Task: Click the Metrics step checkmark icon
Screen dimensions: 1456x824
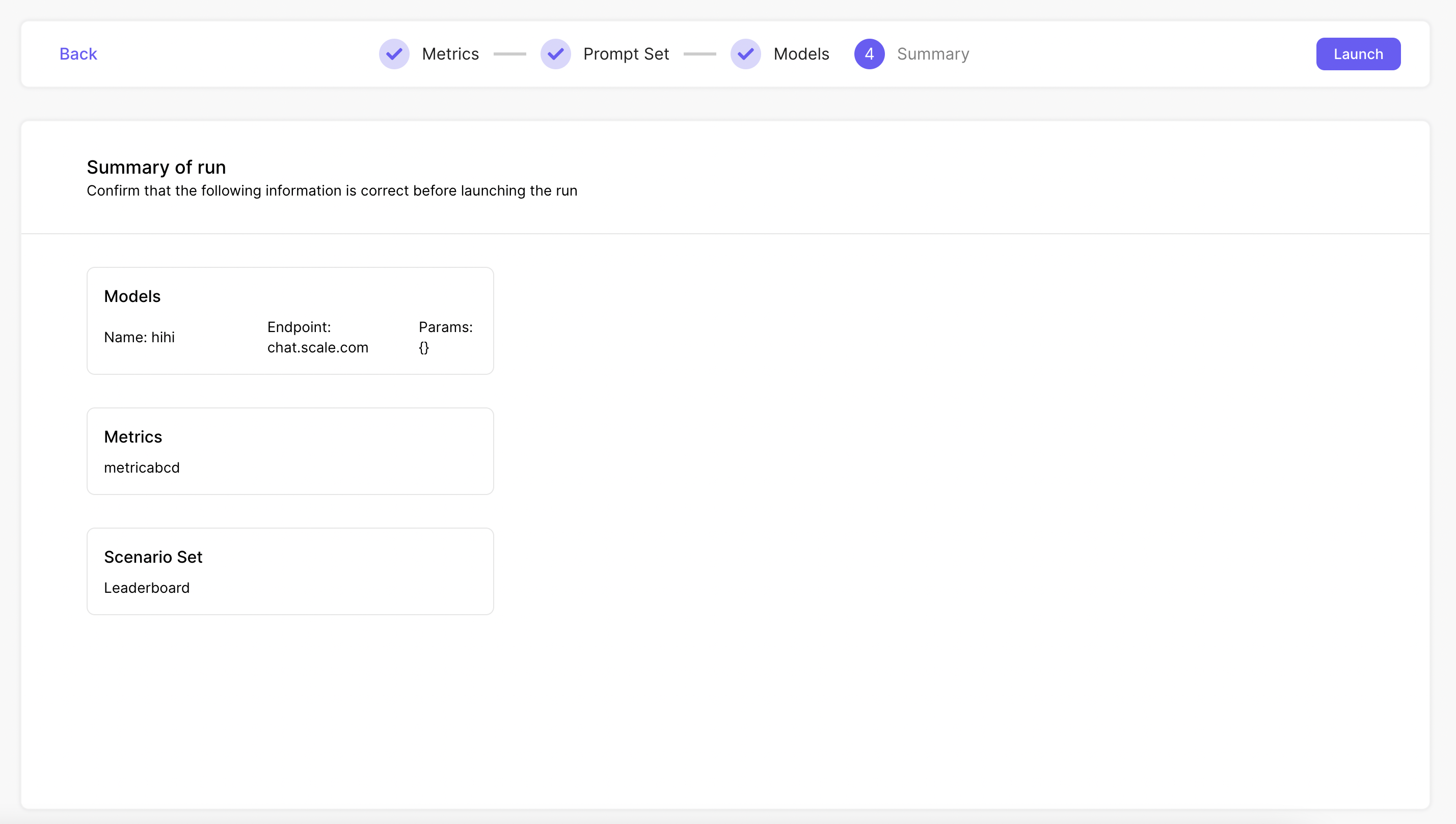Action: [394, 54]
